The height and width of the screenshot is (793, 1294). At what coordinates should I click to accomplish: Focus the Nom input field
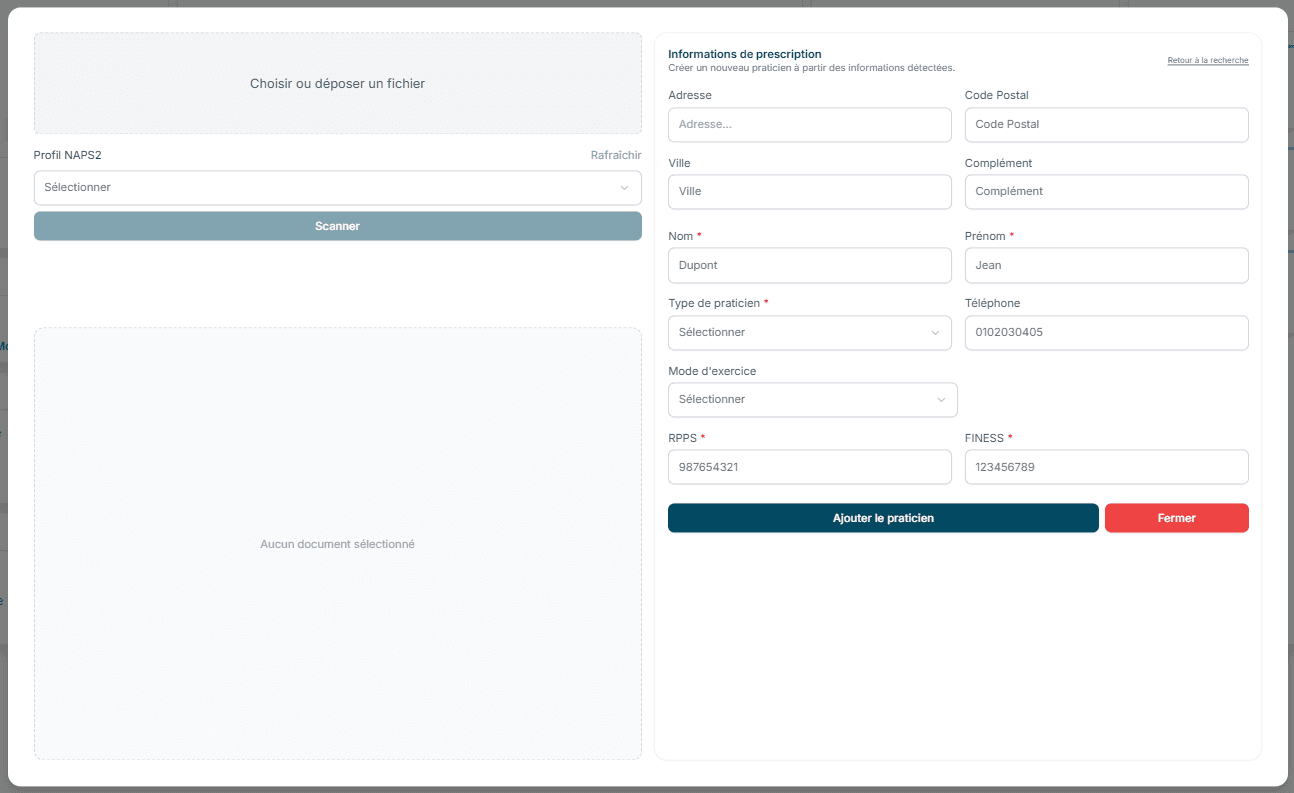pyautogui.click(x=810, y=266)
